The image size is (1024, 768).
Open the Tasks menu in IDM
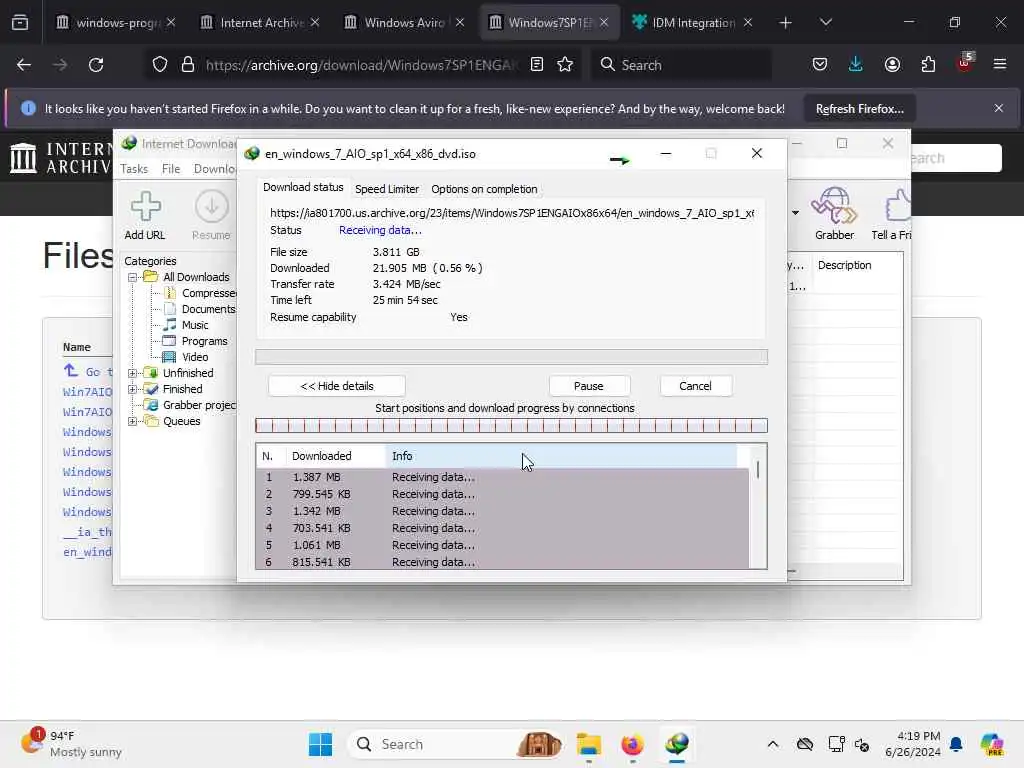pos(134,168)
